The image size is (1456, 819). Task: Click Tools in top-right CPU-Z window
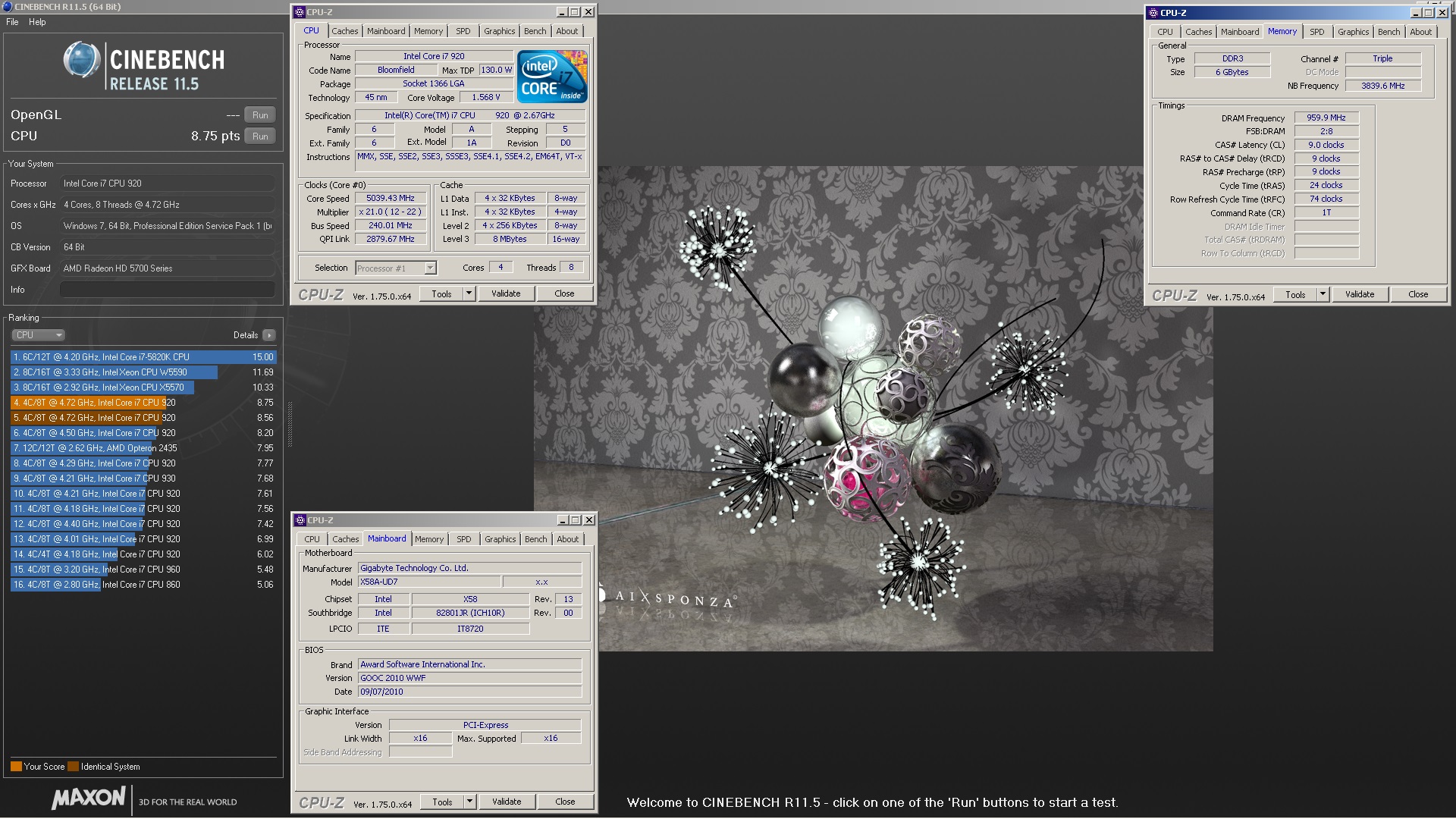click(x=1296, y=295)
